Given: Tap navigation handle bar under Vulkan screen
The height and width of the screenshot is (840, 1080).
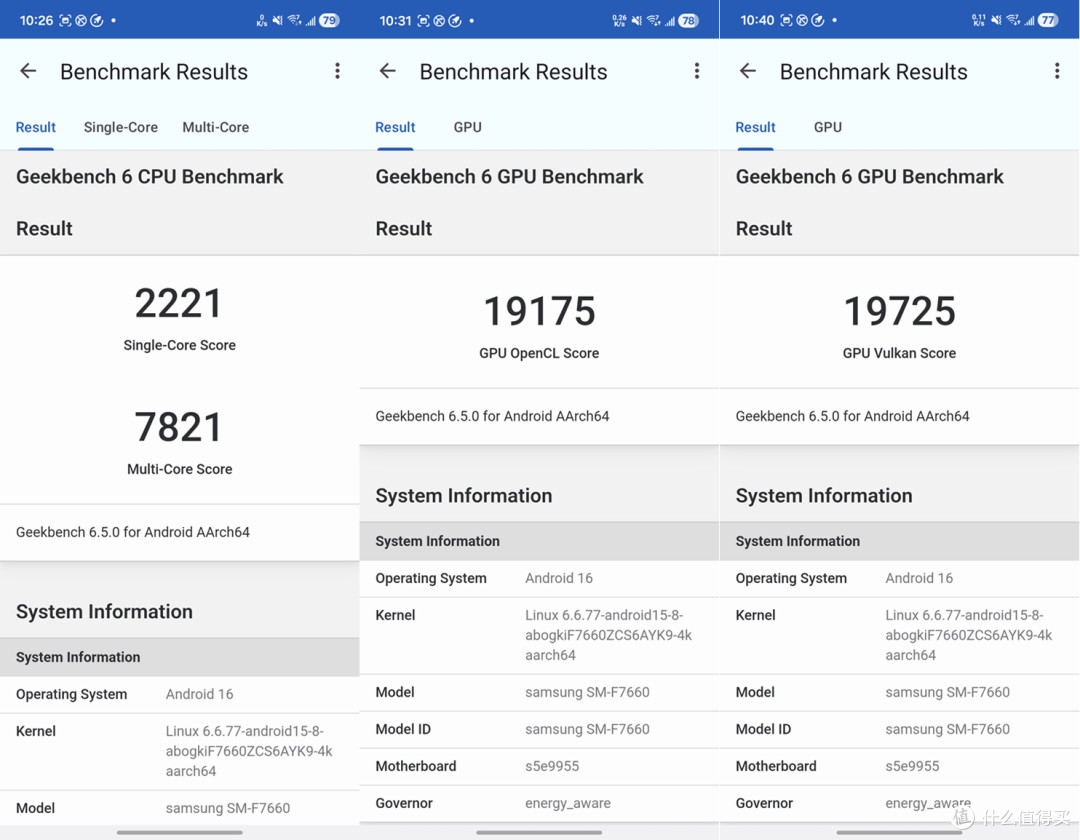Looking at the screenshot, I should coord(900,832).
